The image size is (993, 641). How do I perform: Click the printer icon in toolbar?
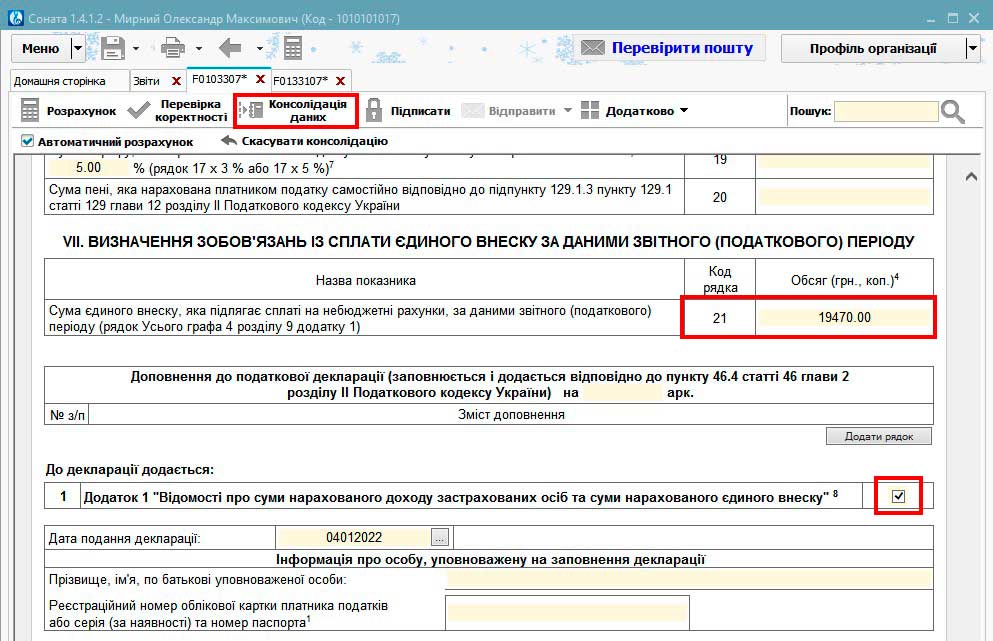pyautogui.click(x=173, y=48)
